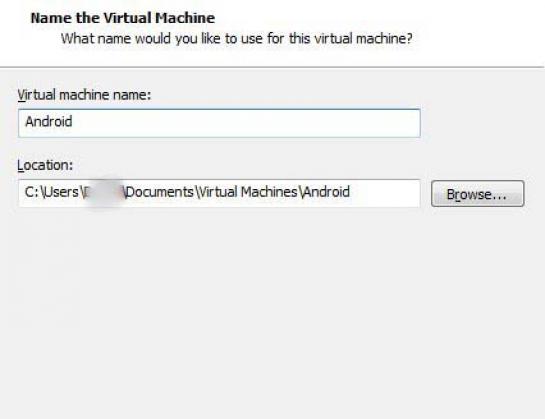
Task: Click the blank gray area below the Location field
Action: [272, 313]
